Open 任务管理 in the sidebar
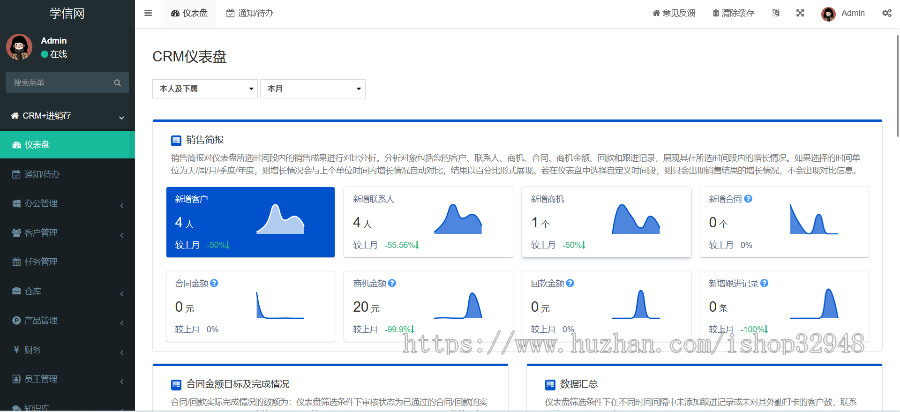900x412 pixels. click(x=67, y=262)
